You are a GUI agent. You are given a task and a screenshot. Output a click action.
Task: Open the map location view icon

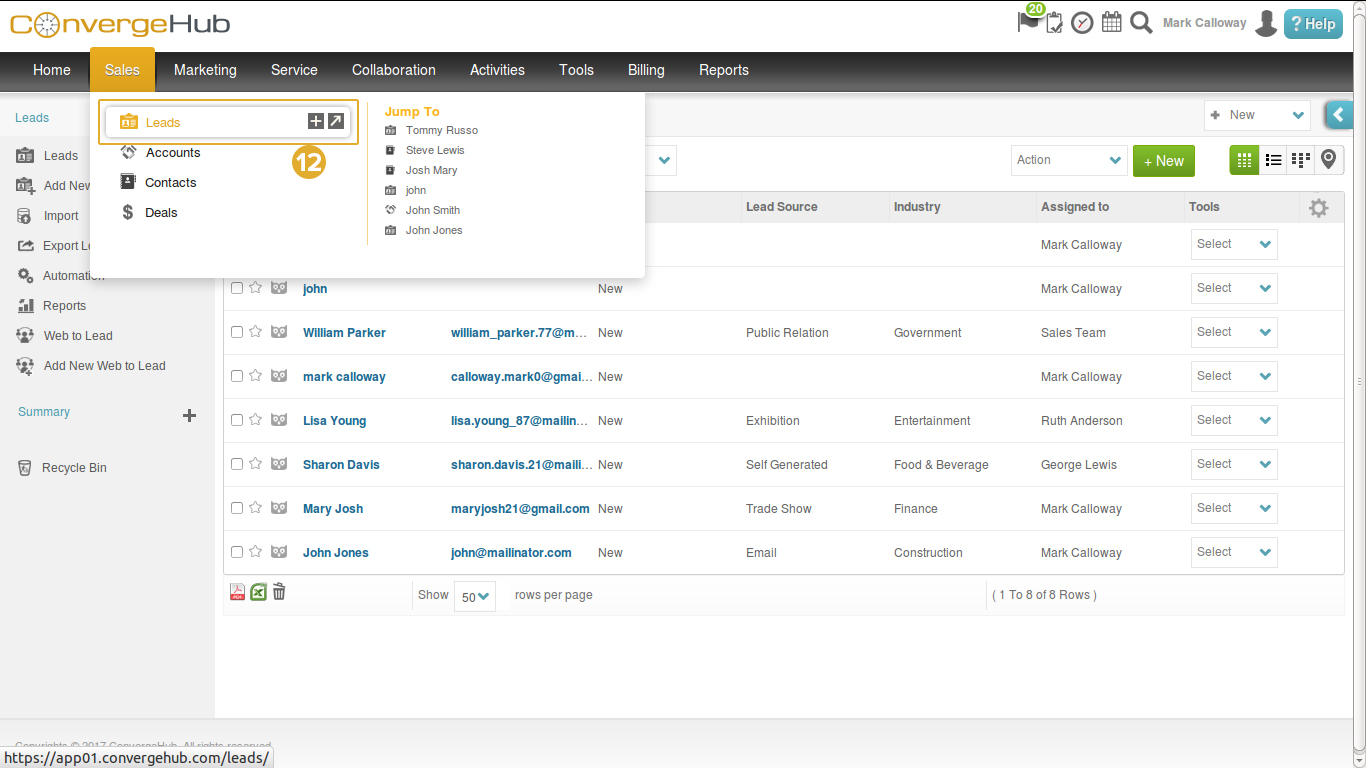(x=1329, y=160)
